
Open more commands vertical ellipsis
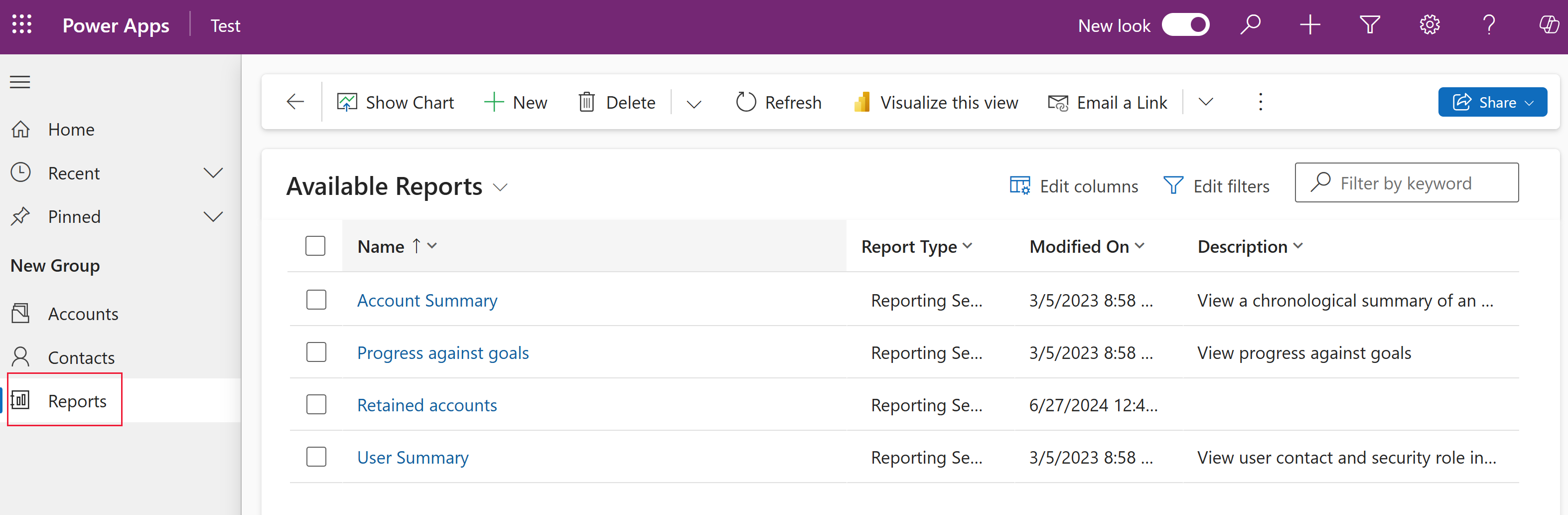[1261, 102]
